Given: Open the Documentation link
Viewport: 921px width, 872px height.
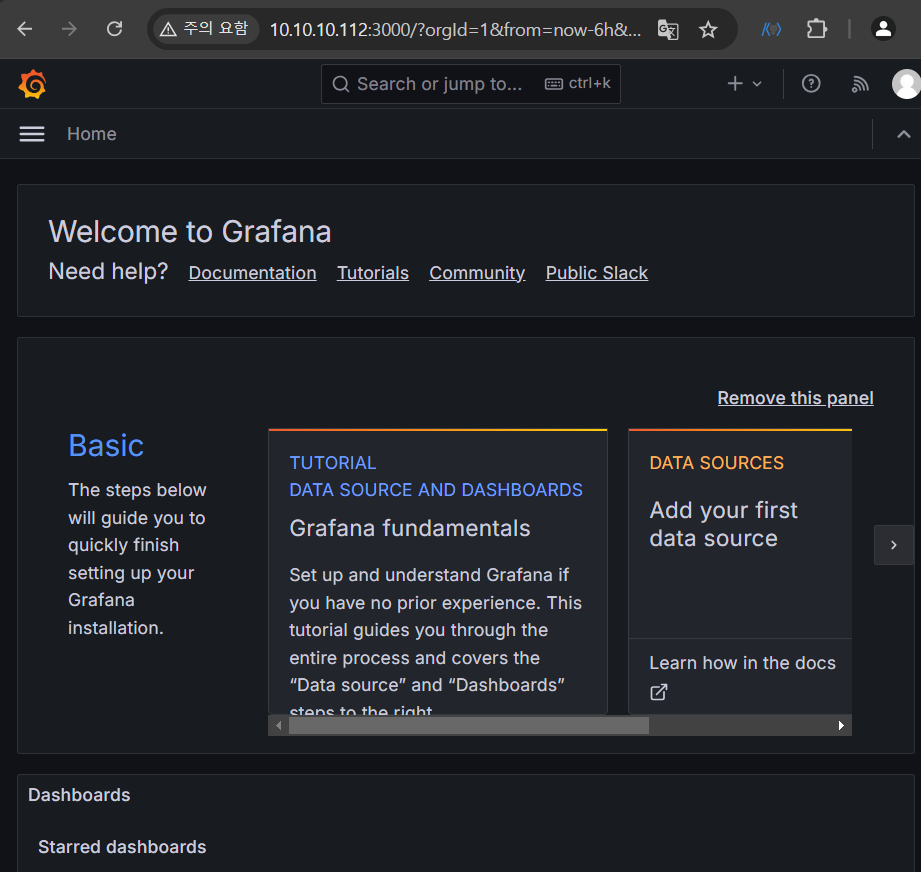Looking at the screenshot, I should (253, 273).
